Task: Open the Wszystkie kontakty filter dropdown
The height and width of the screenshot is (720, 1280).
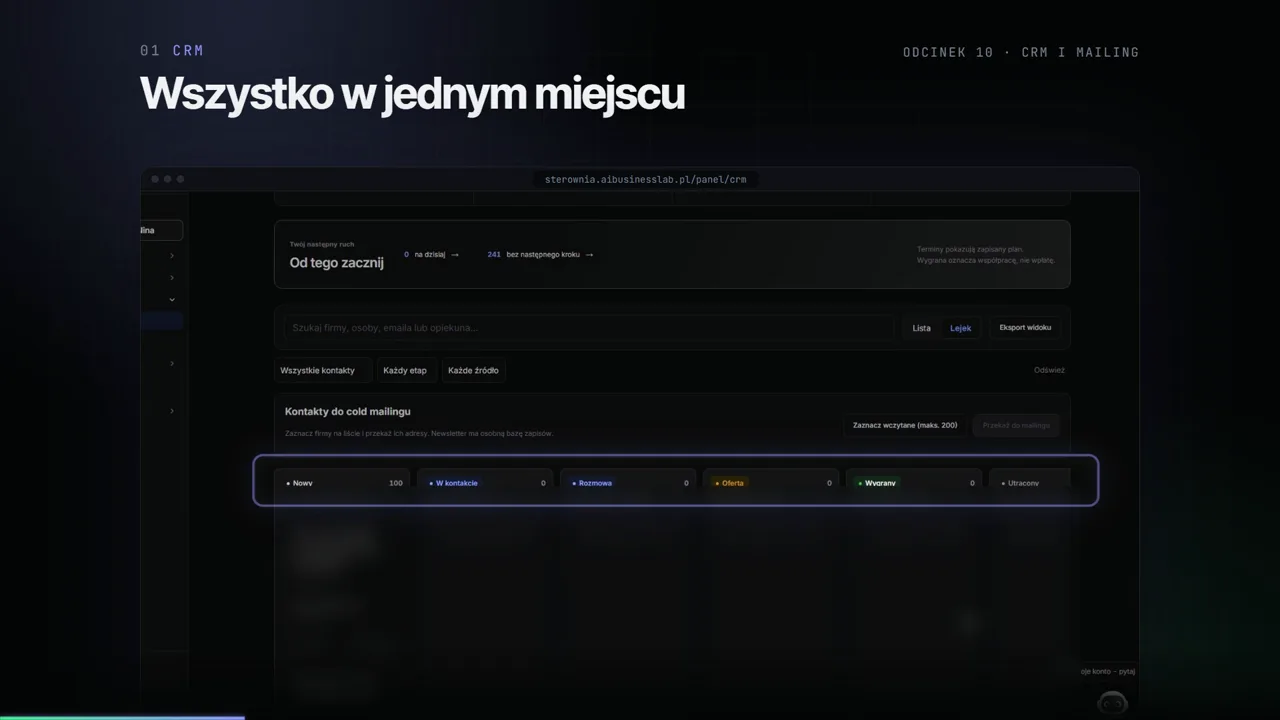Action: click(x=322, y=370)
